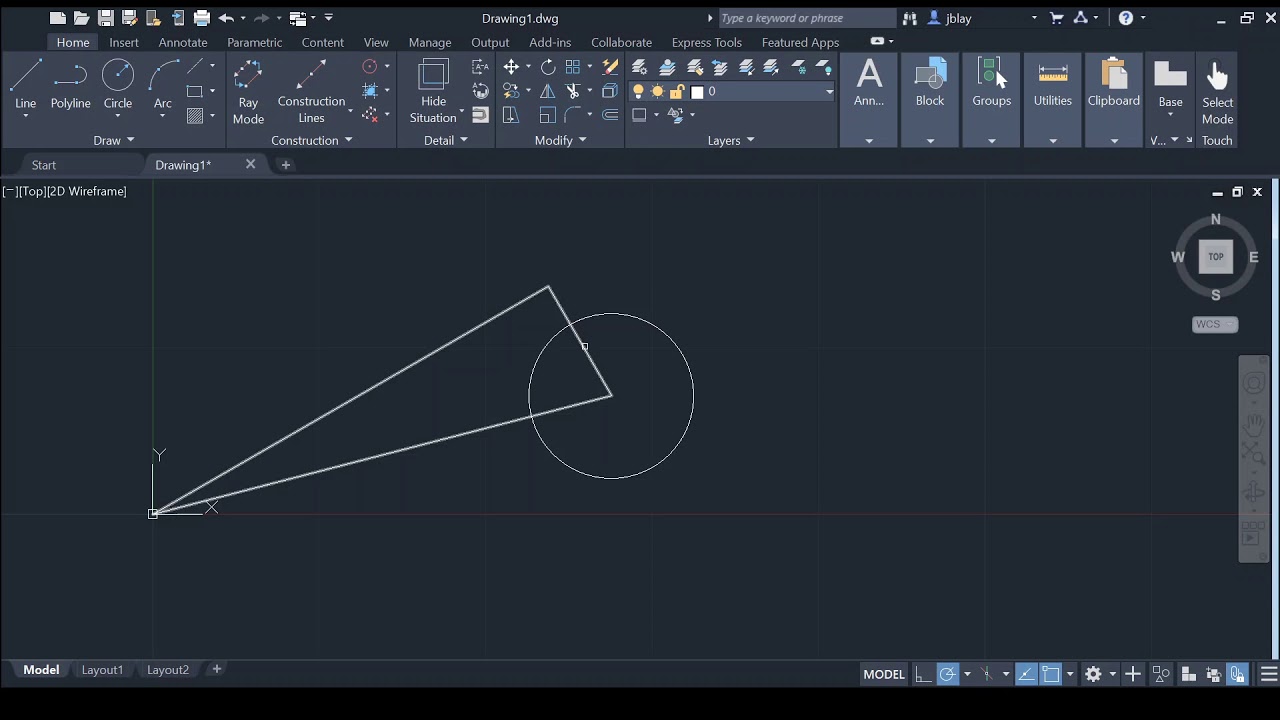Viewport: 1280px width, 720px height.
Task: Activate the Ray Mode tool
Action: 248,91
